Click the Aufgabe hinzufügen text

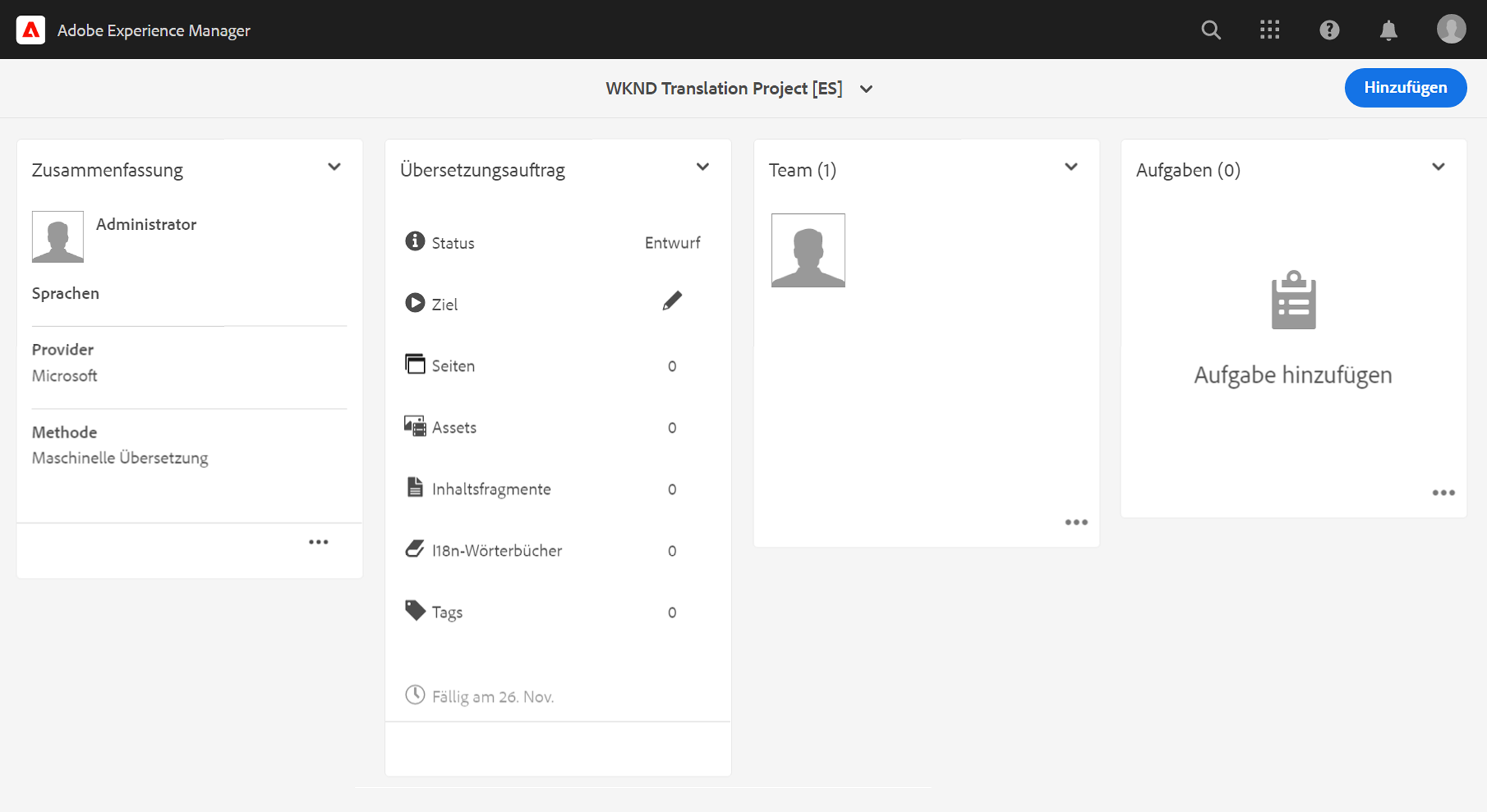[x=1293, y=375]
